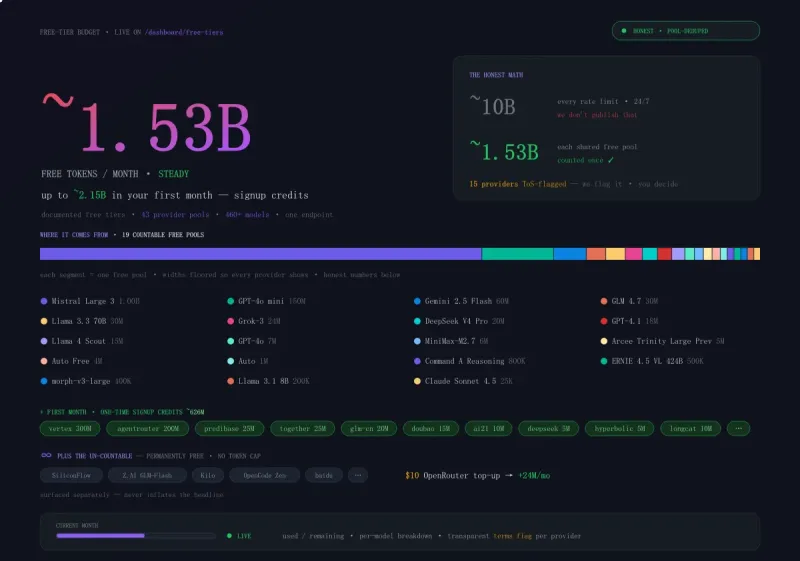The image size is (800, 561).
Task: Click the Kilo provider chip
Action: (208, 475)
